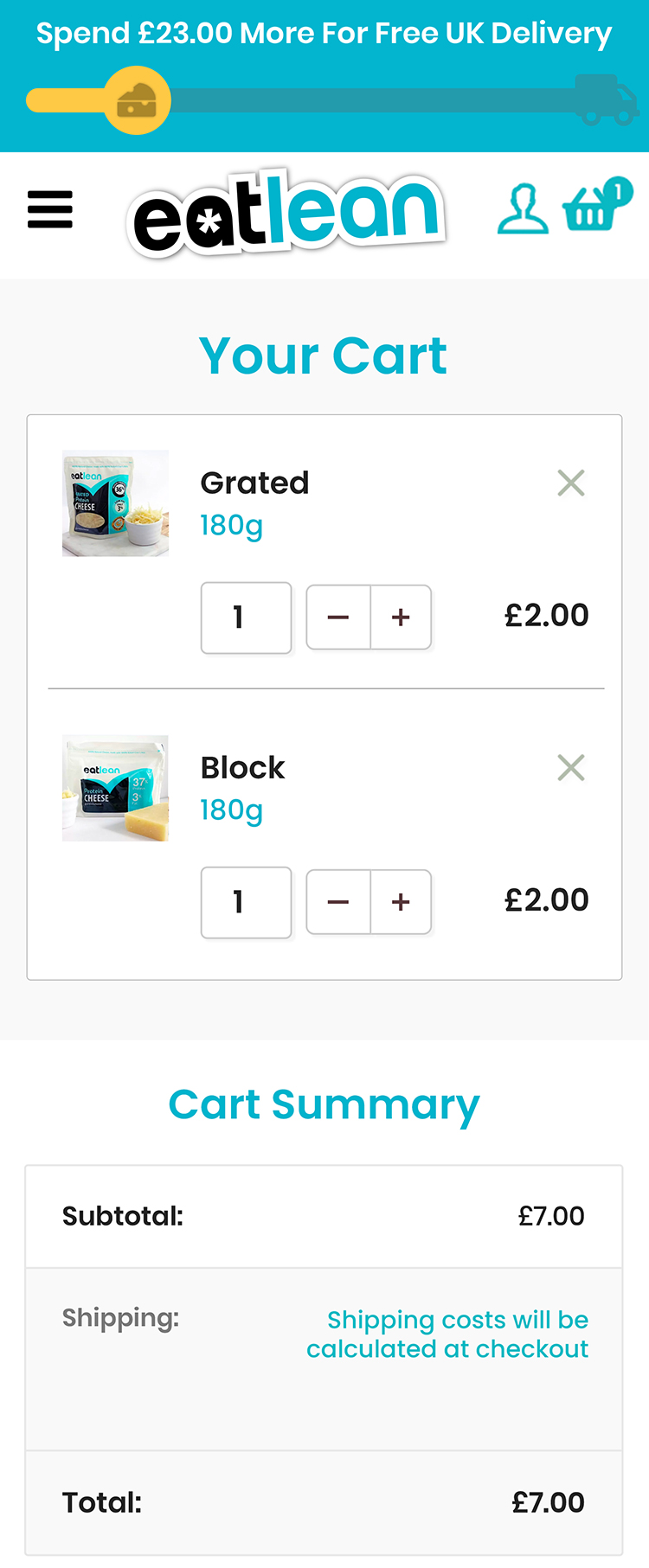This screenshot has width=649, height=1568.
Task: Open the Block cheese product thumbnail
Action: (x=115, y=788)
